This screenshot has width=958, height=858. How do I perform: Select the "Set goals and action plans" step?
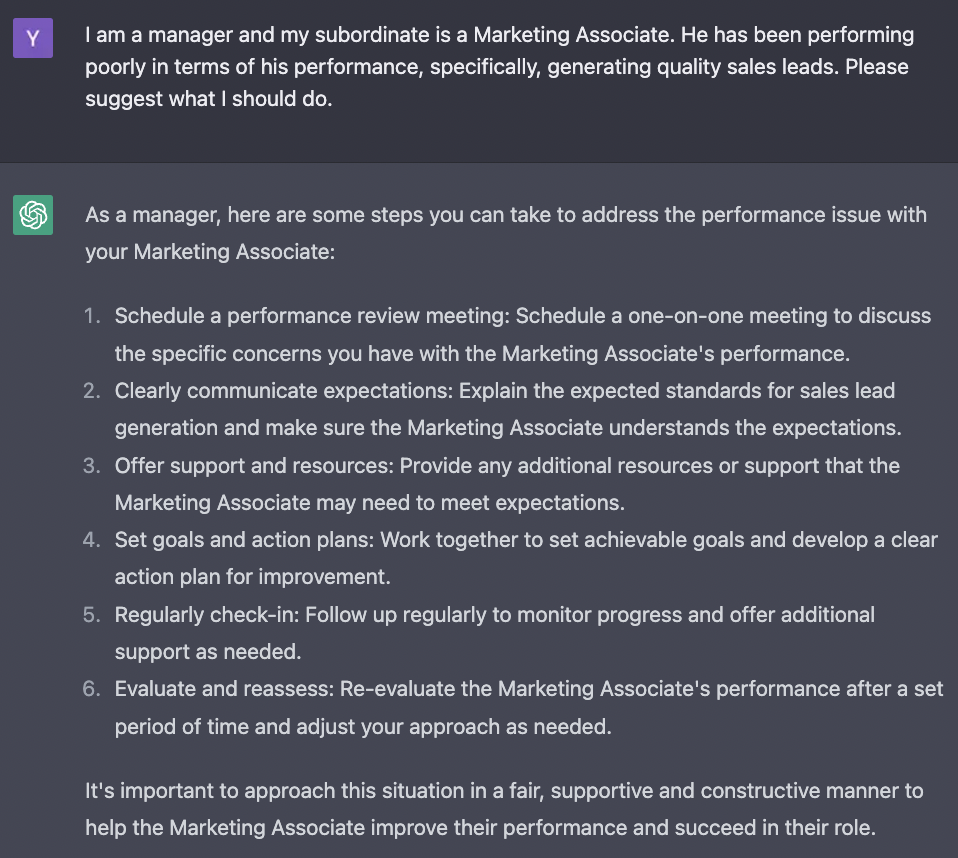pyautogui.click(x=243, y=540)
